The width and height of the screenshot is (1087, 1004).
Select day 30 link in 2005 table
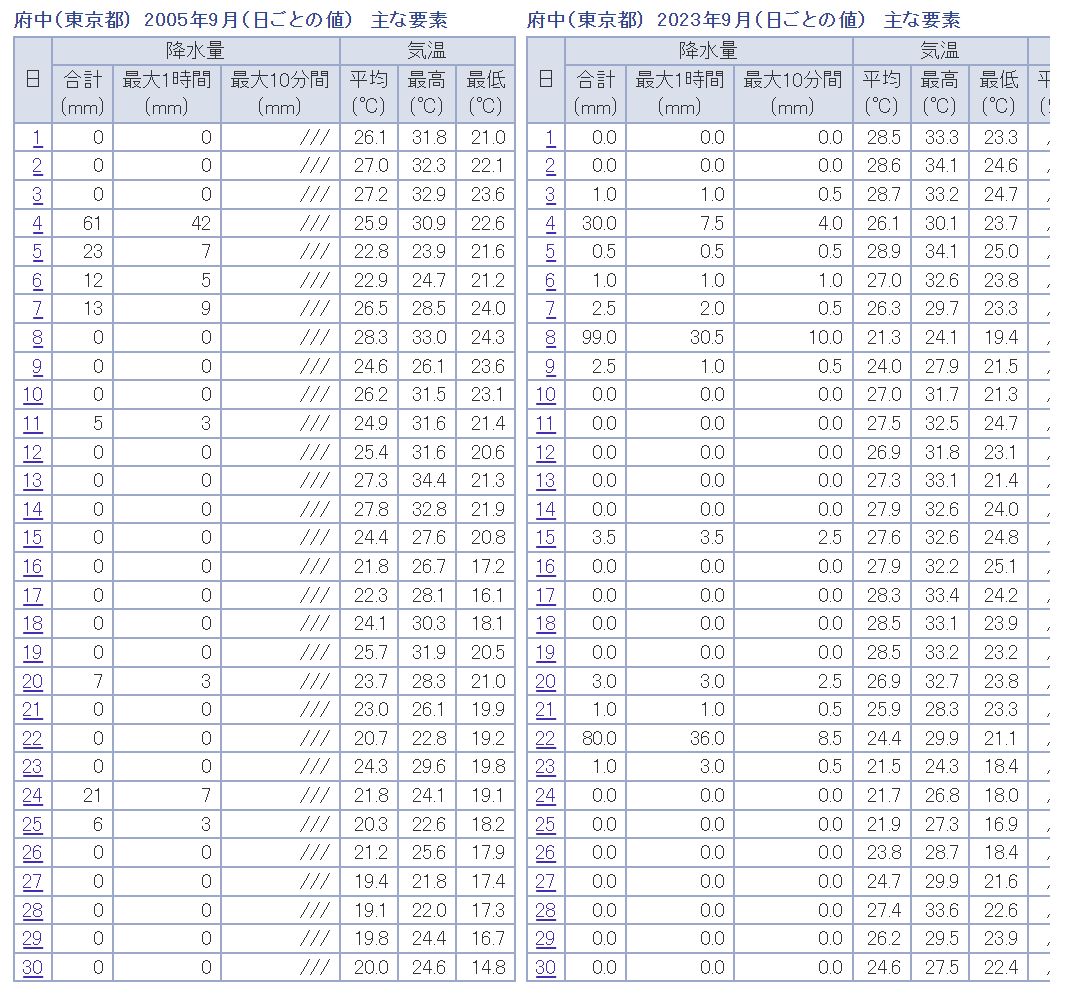(33, 967)
